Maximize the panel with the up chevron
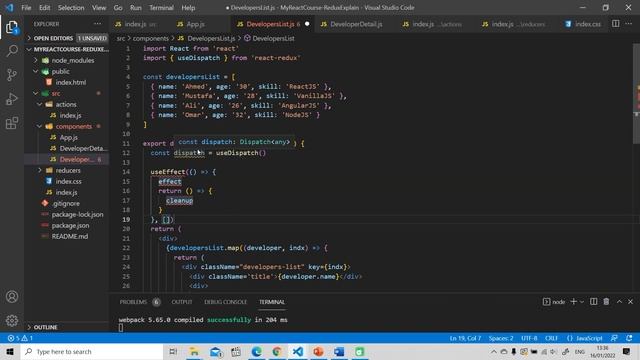This screenshot has height=360, width=640. pos(619,302)
